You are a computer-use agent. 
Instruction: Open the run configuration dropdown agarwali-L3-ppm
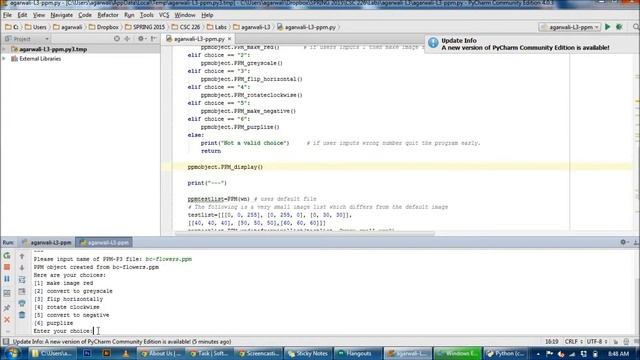[x=570, y=27]
